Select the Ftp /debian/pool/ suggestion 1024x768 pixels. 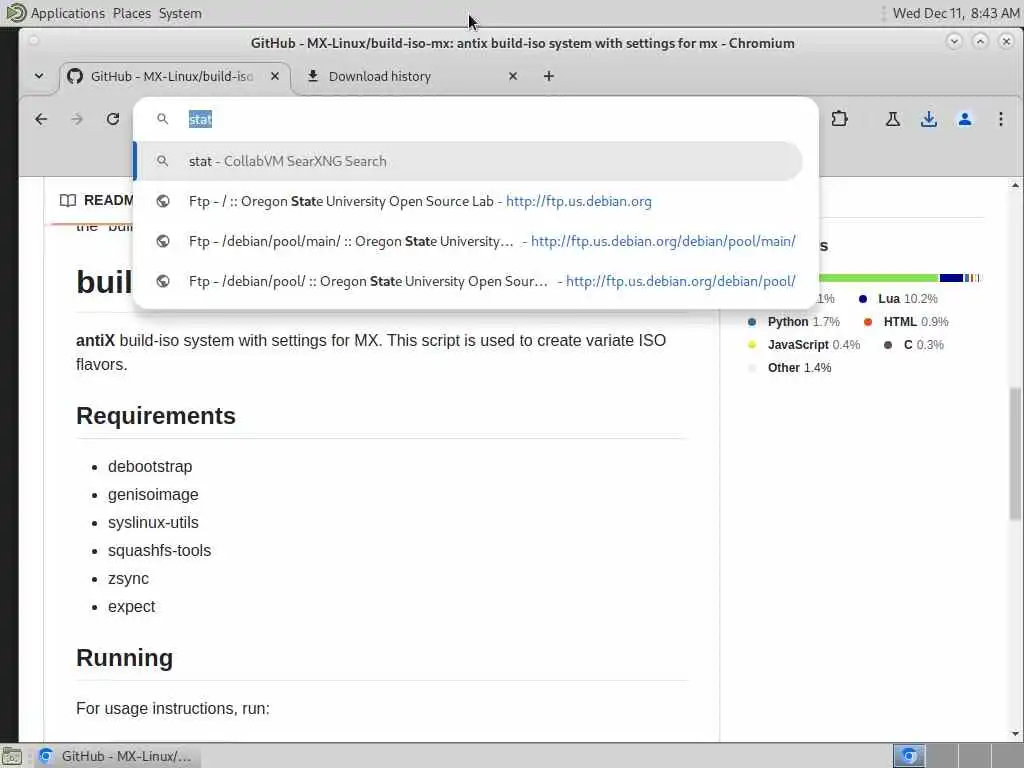click(x=469, y=281)
